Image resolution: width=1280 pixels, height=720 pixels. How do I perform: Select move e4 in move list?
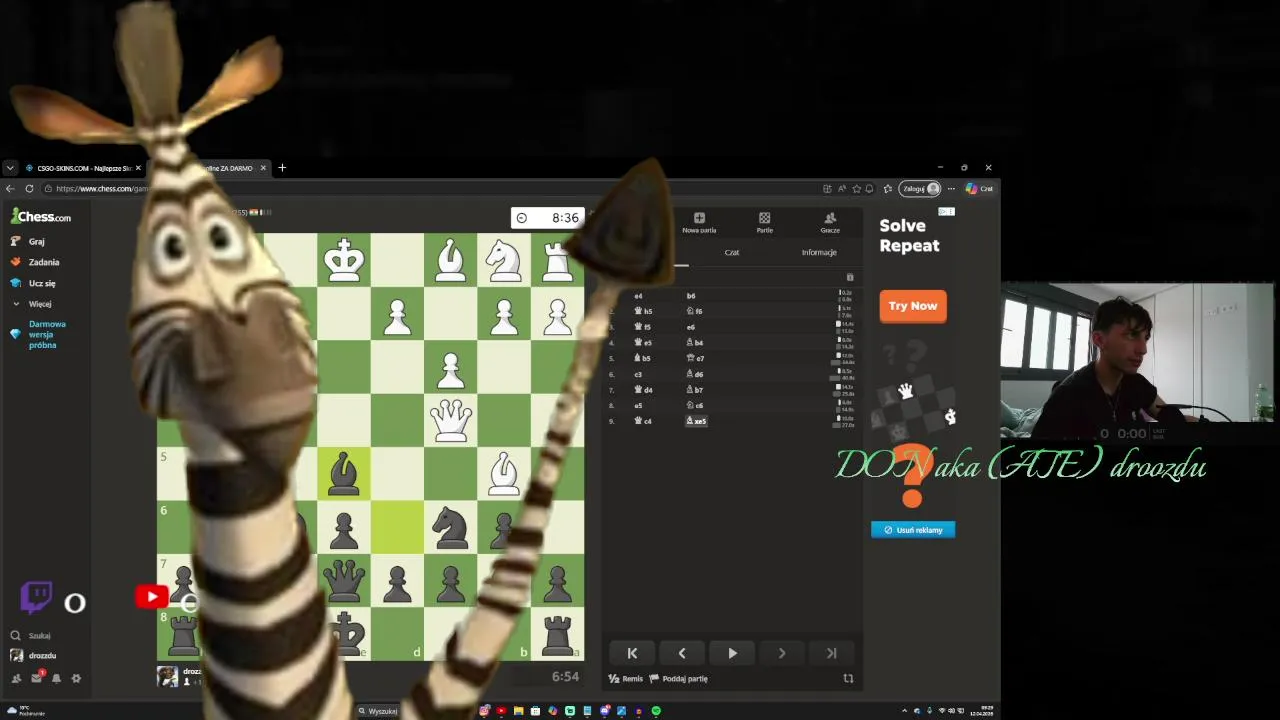tap(638, 296)
